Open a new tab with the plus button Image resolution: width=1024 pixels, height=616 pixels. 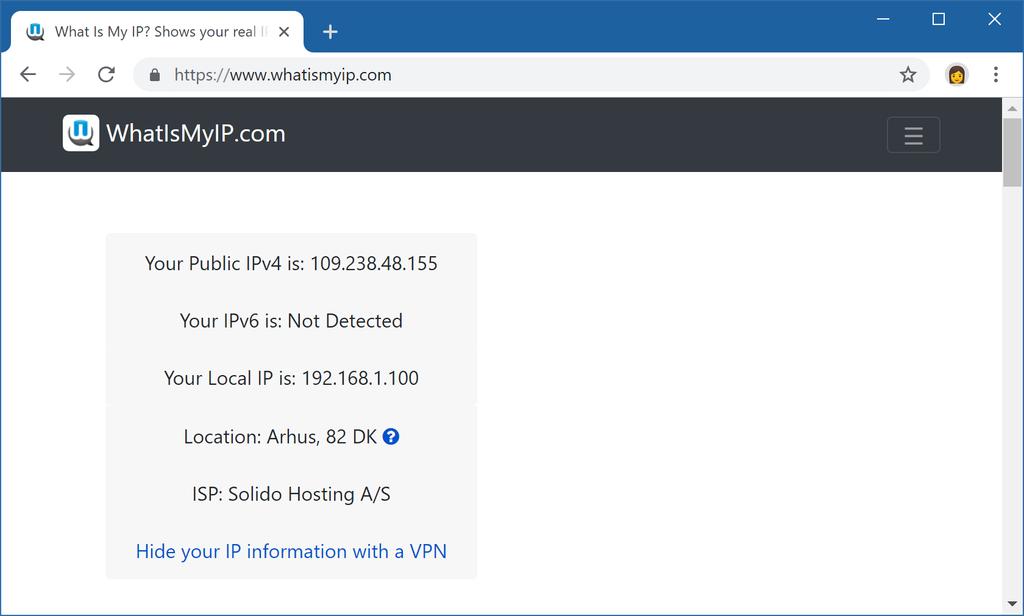pyautogui.click(x=330, y=31)
